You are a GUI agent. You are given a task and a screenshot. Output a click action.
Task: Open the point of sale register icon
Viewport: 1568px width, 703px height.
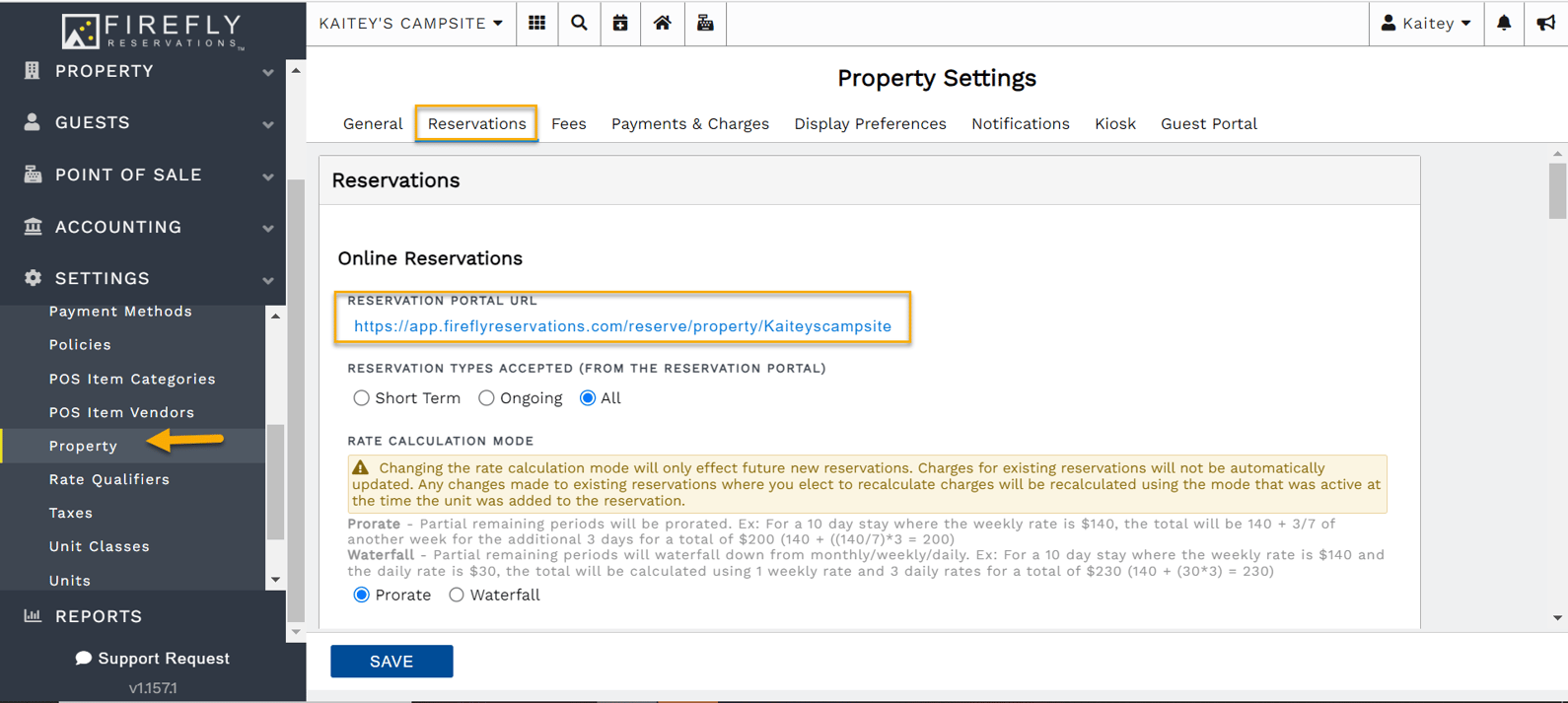705,23
